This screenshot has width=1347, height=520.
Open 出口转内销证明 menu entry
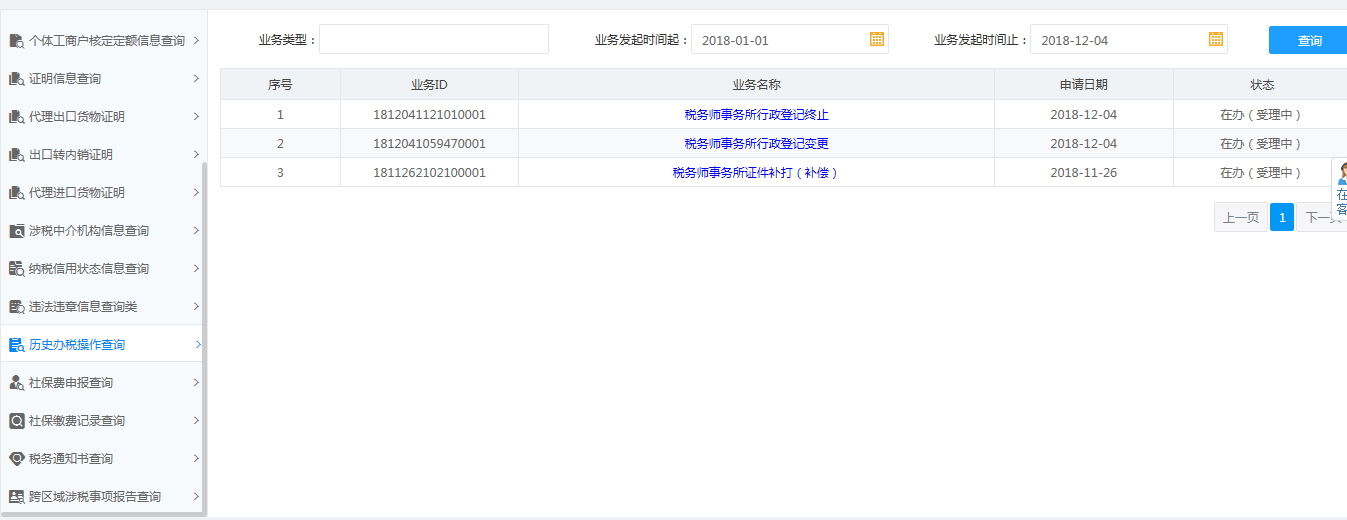(x=70, y=155)
